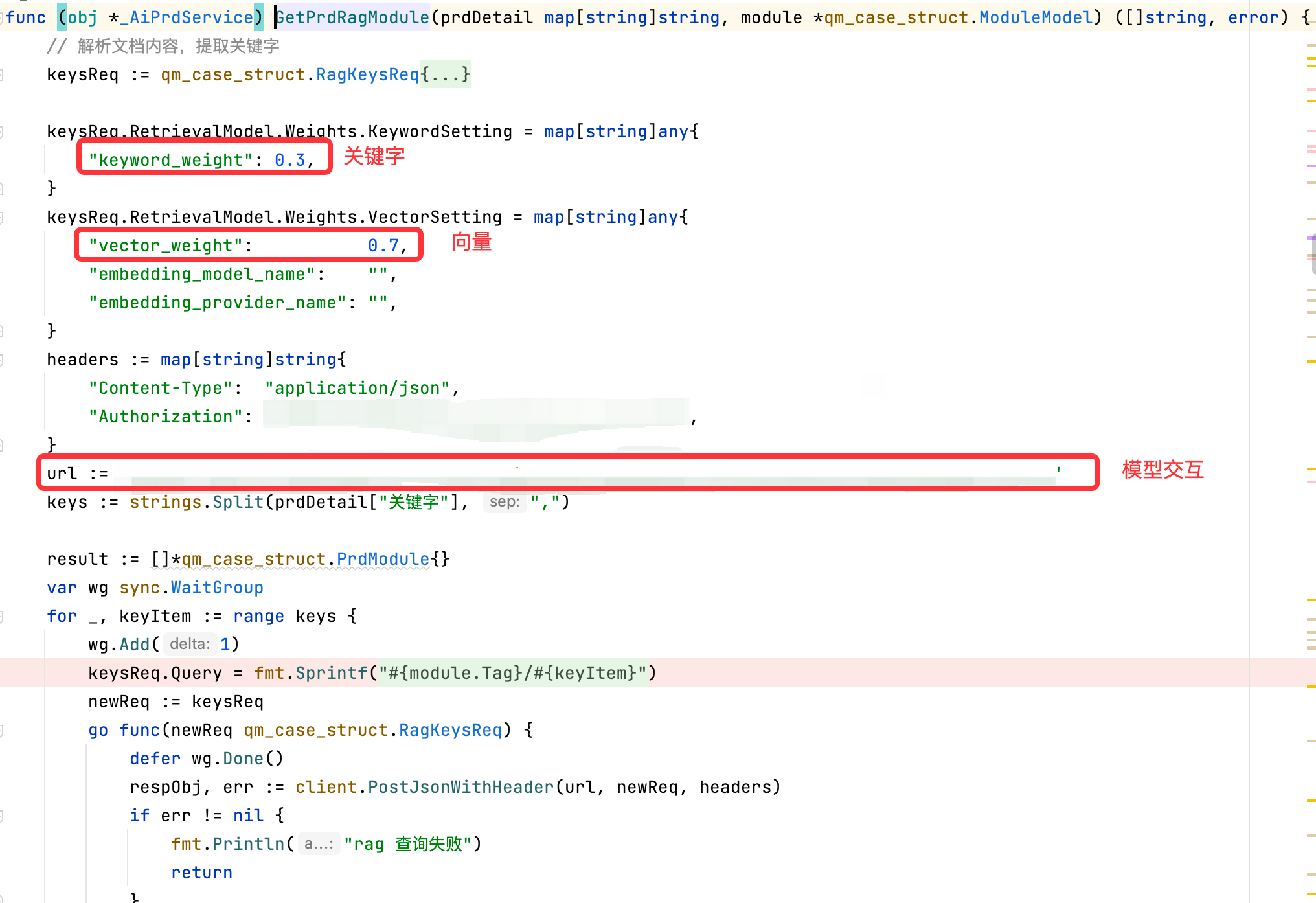1316x903 pixels.
Task: Place cursor on "vector_weight" key
Action: tap(166, 246)
